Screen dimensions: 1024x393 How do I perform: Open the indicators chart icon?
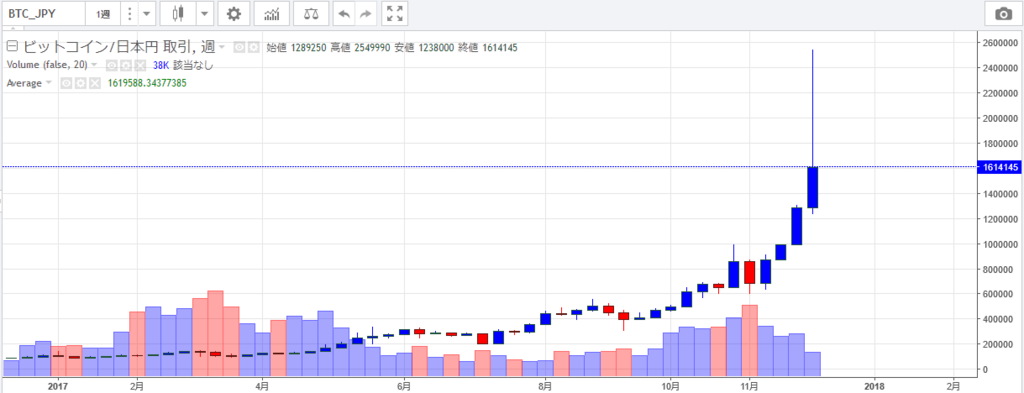pyautogui.click(x=272, y=13)
